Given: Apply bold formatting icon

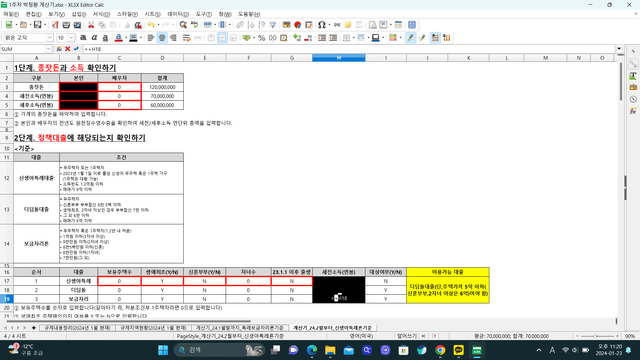Looking at the screenshot, I should pyautogui.click(x=83, y=38).
